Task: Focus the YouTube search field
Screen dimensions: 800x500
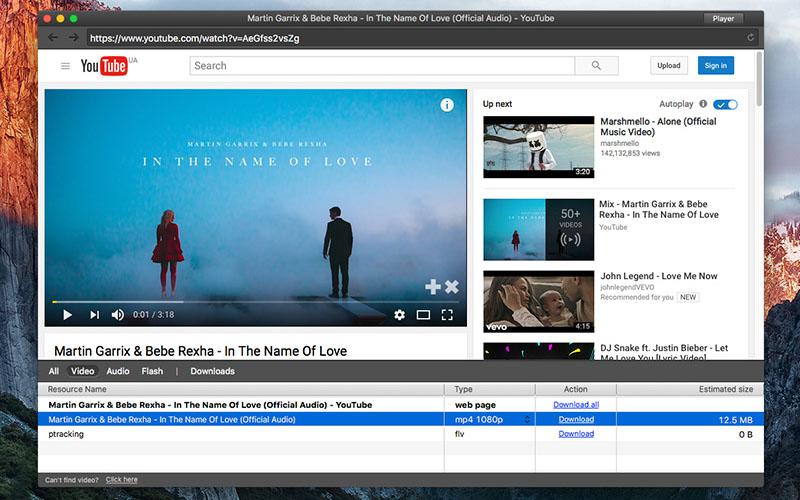Action: [382, 66]
